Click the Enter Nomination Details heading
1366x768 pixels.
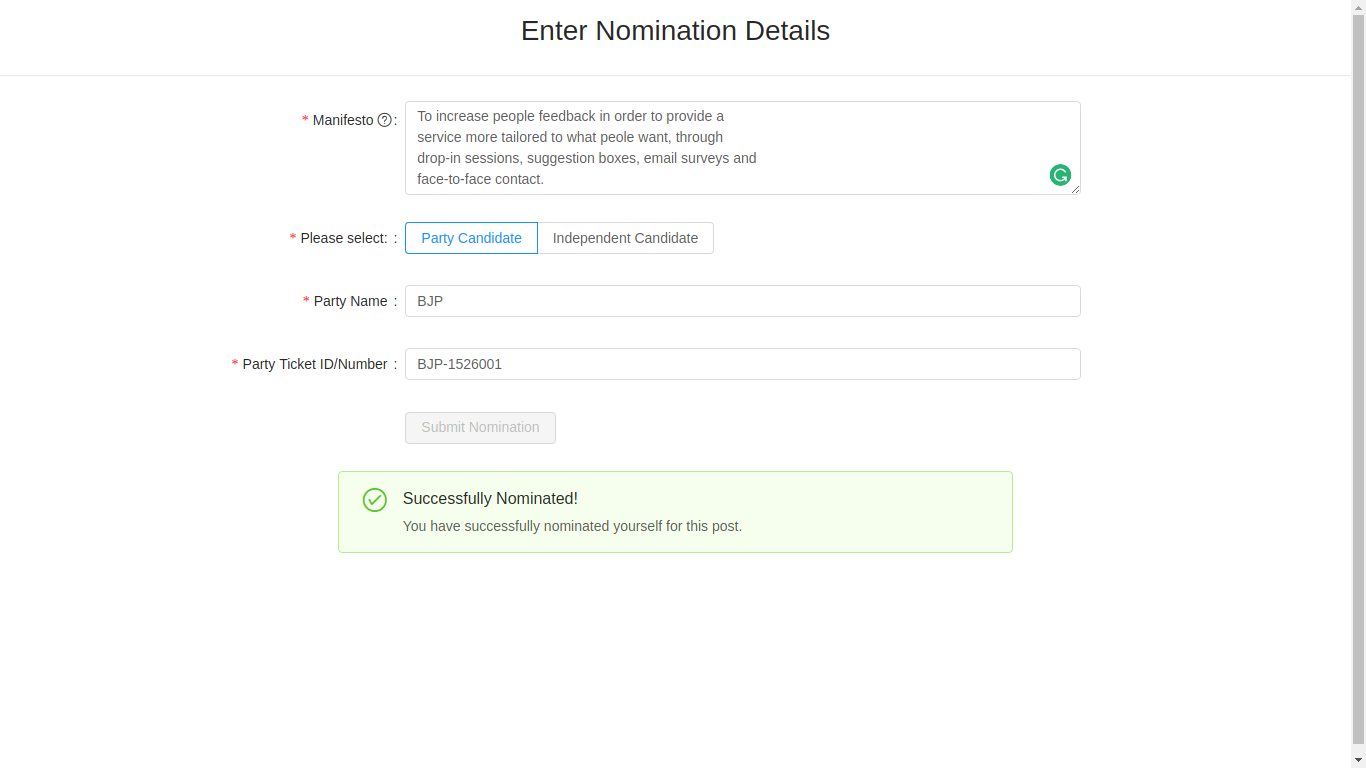(675, 31)
